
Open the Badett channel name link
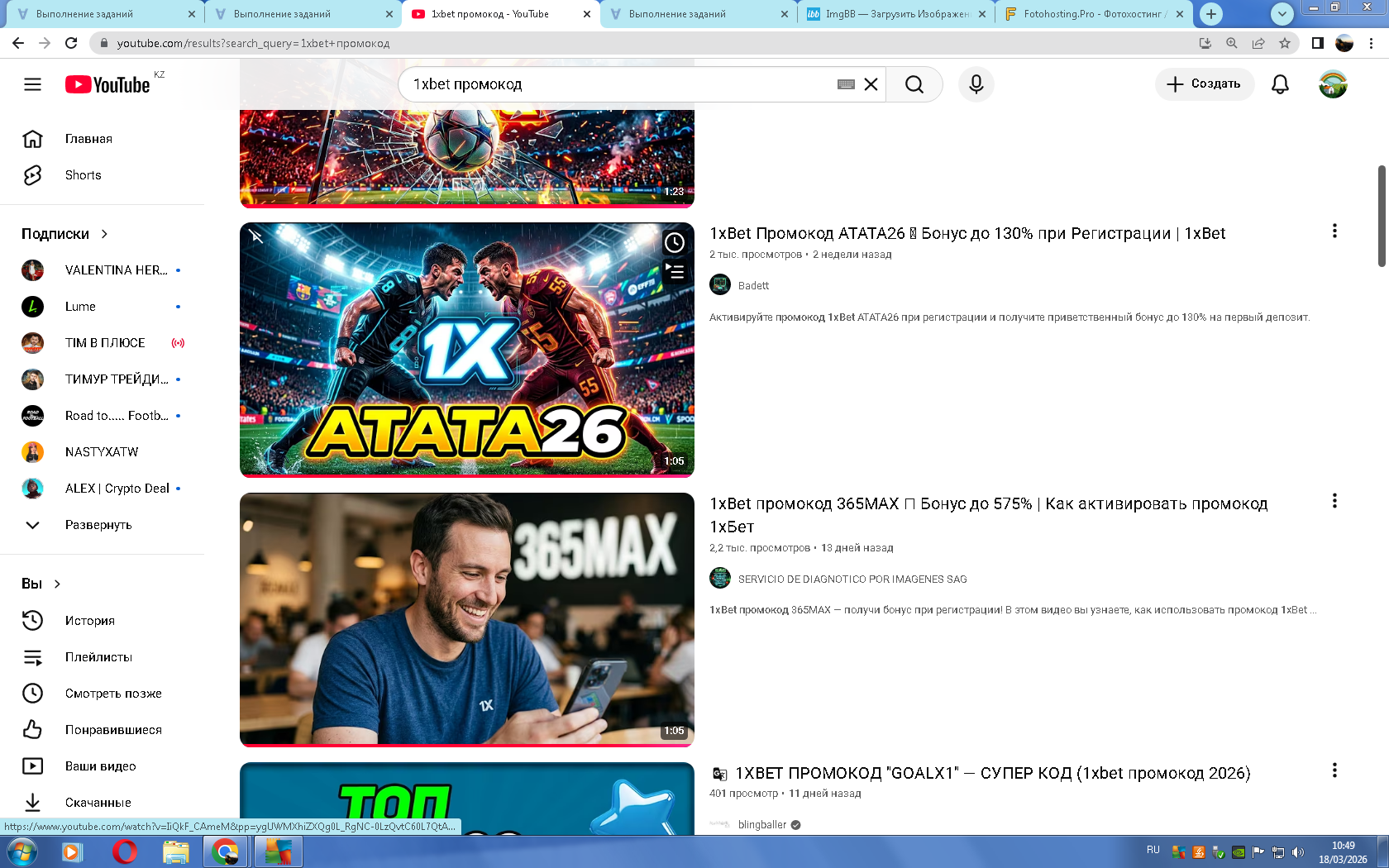[x=753, y=286]
